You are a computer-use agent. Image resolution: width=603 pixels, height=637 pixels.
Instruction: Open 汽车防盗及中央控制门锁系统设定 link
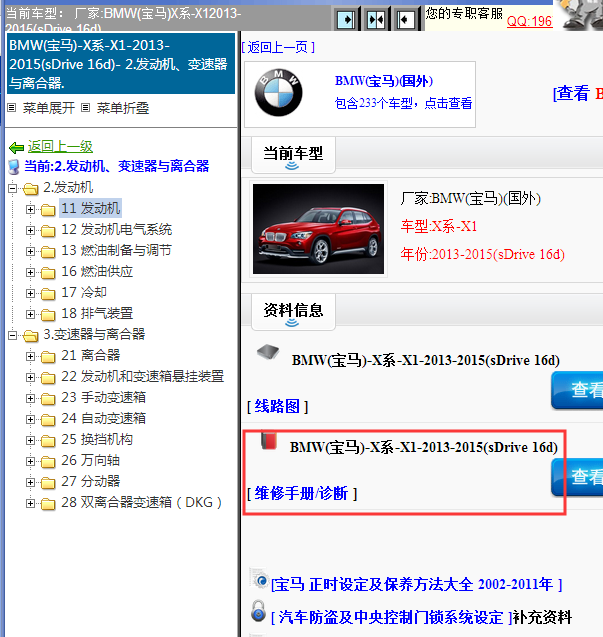pos(391,618)
